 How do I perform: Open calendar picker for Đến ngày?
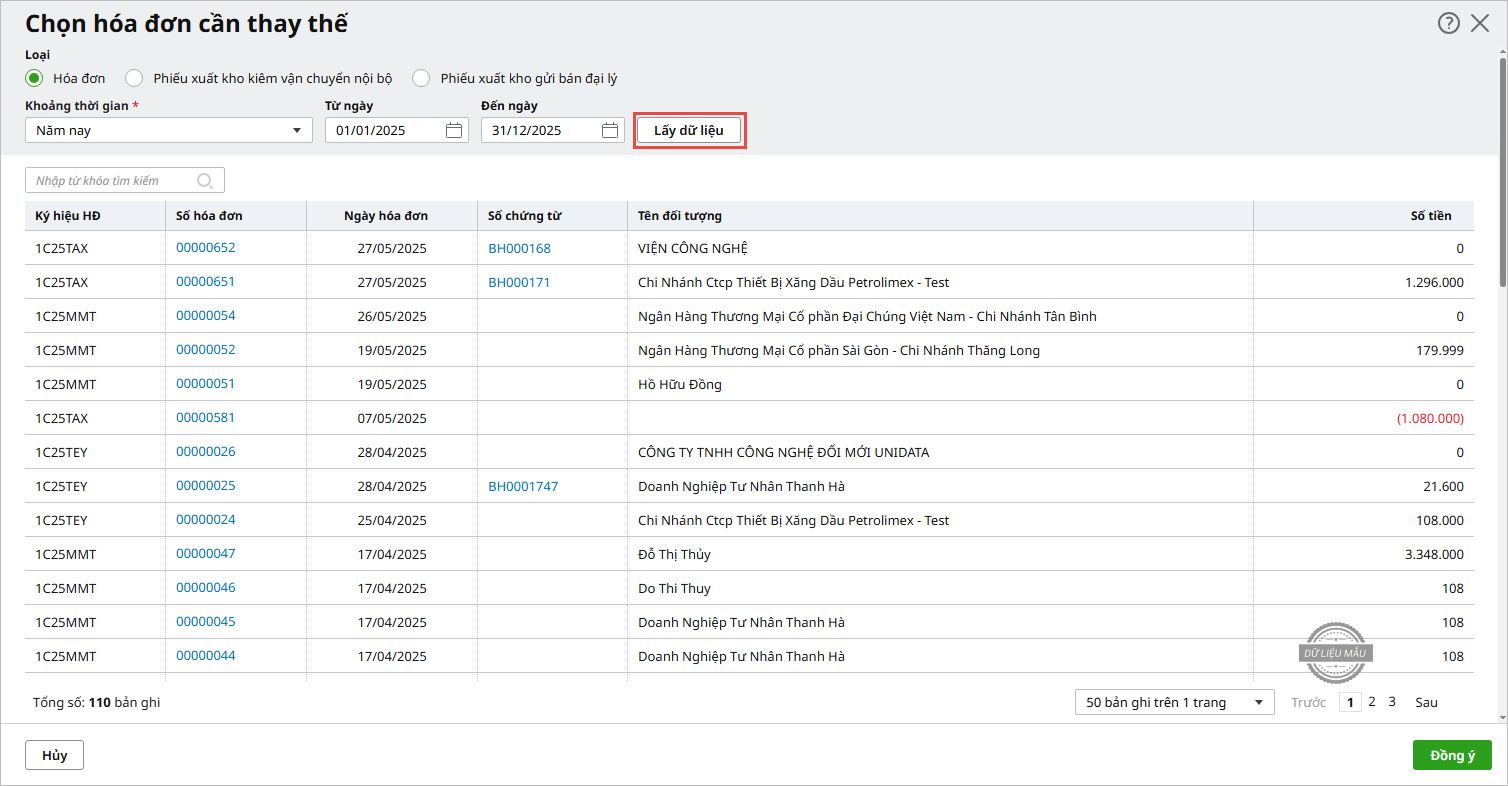[x=610, y=130]
